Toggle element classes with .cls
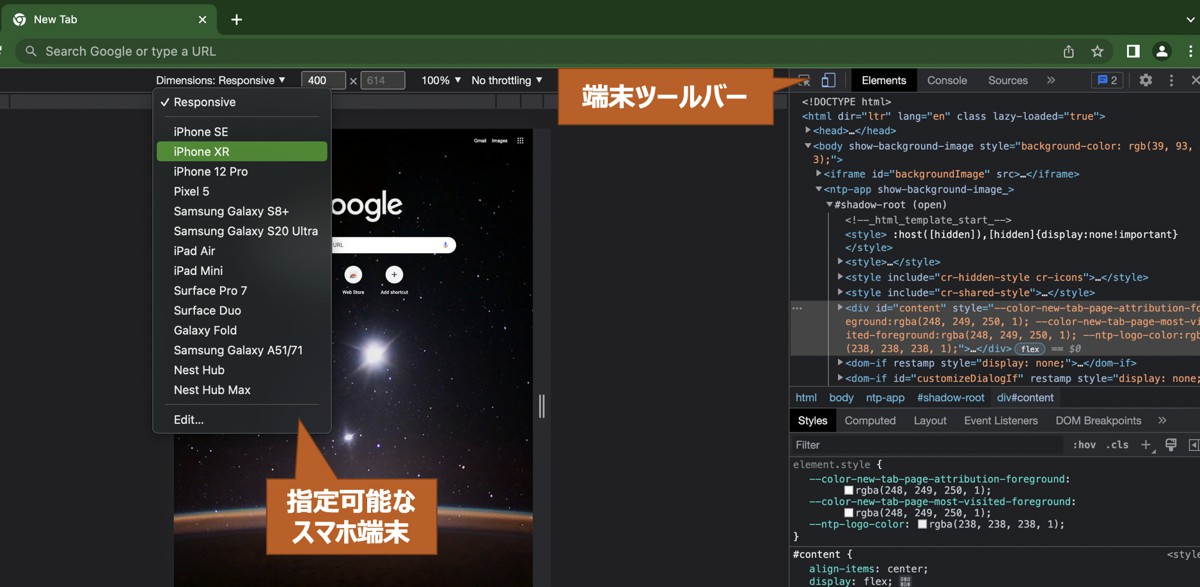1200x587 pixels. pos(1116,445)
